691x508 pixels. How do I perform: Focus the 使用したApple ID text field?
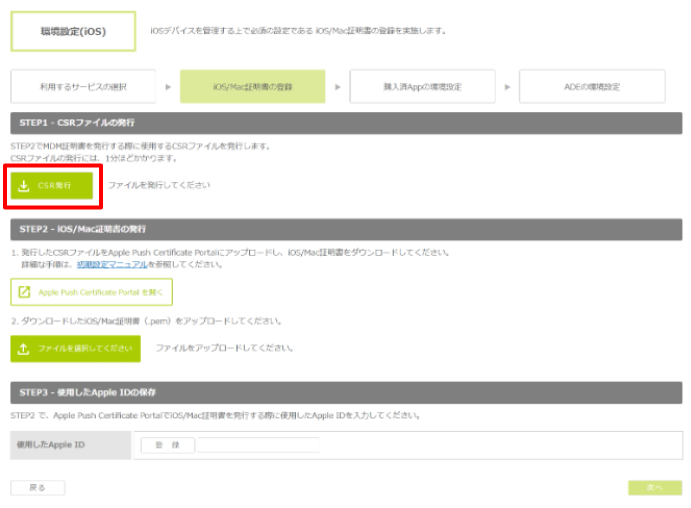point(258,445)
